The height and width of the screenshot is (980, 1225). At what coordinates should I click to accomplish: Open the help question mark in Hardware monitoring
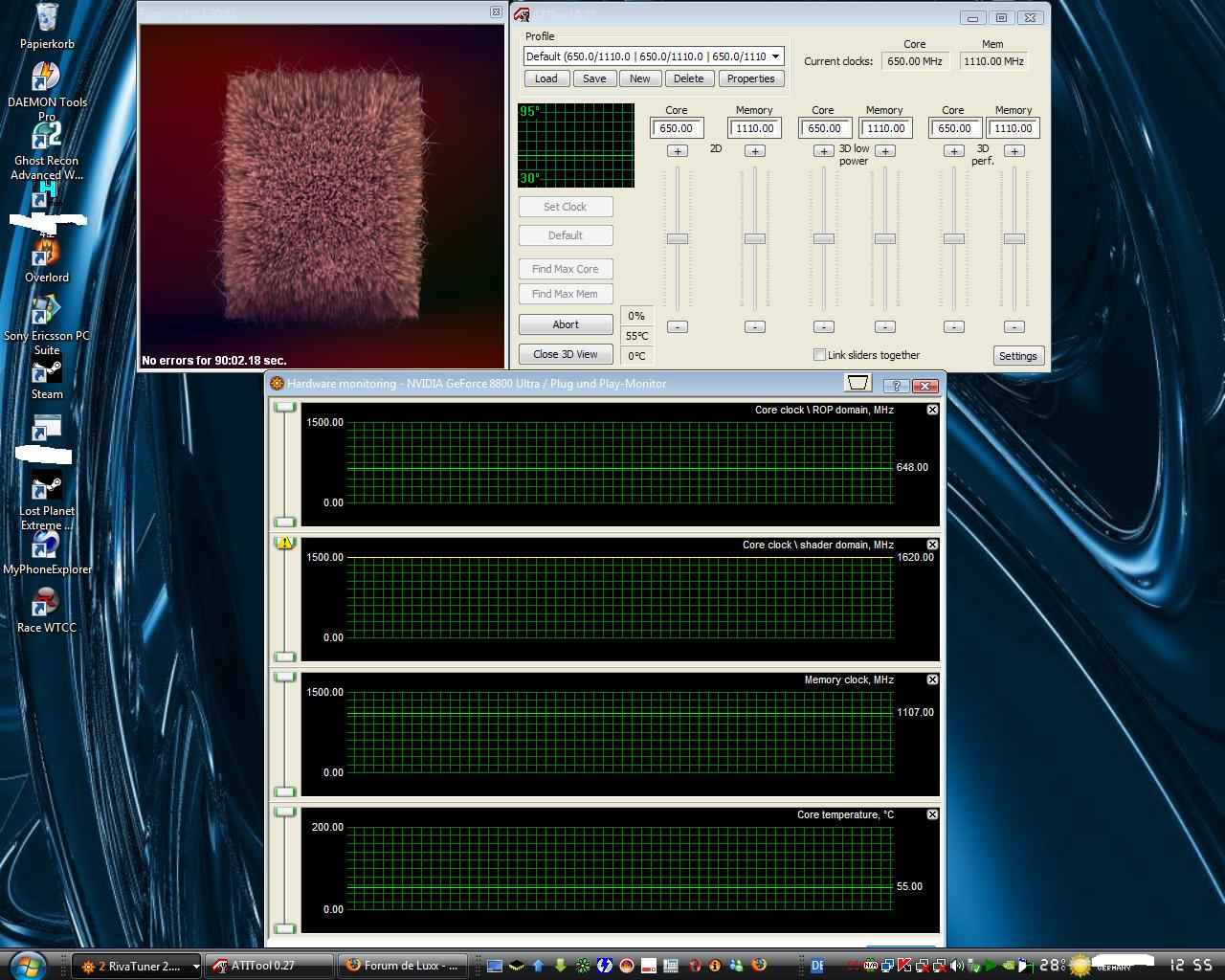[x=896, y=385]
